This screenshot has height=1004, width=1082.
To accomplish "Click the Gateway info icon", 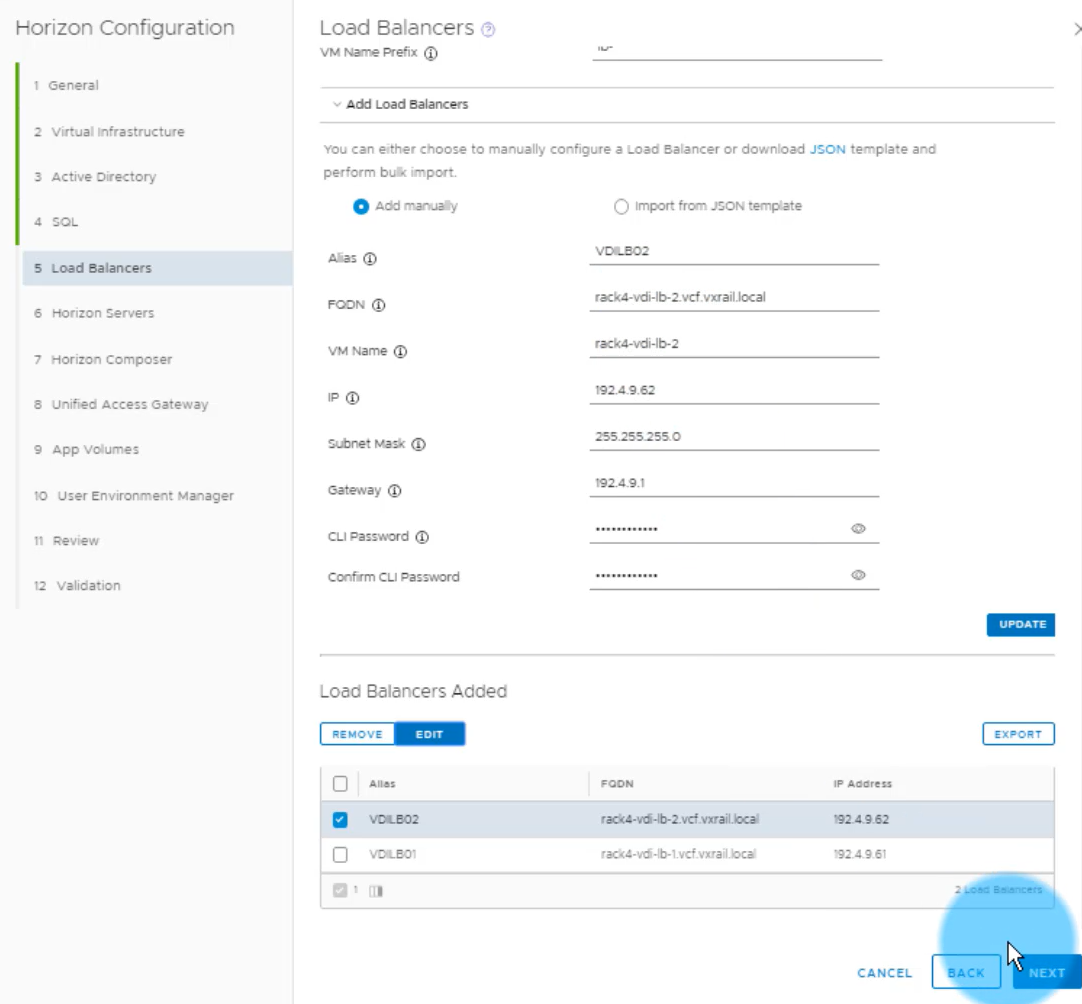I will pyautogui.click(x=394, y=491).
